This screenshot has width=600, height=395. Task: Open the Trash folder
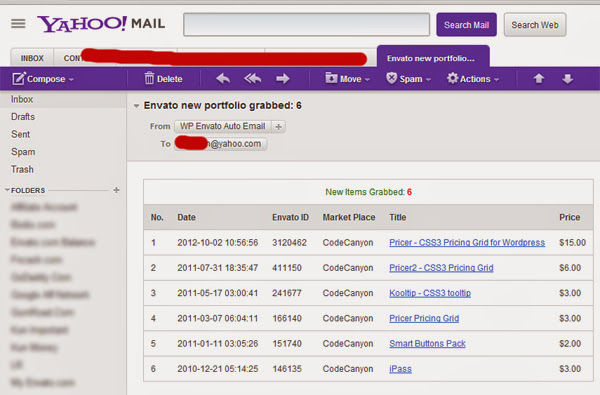(22, 169)
